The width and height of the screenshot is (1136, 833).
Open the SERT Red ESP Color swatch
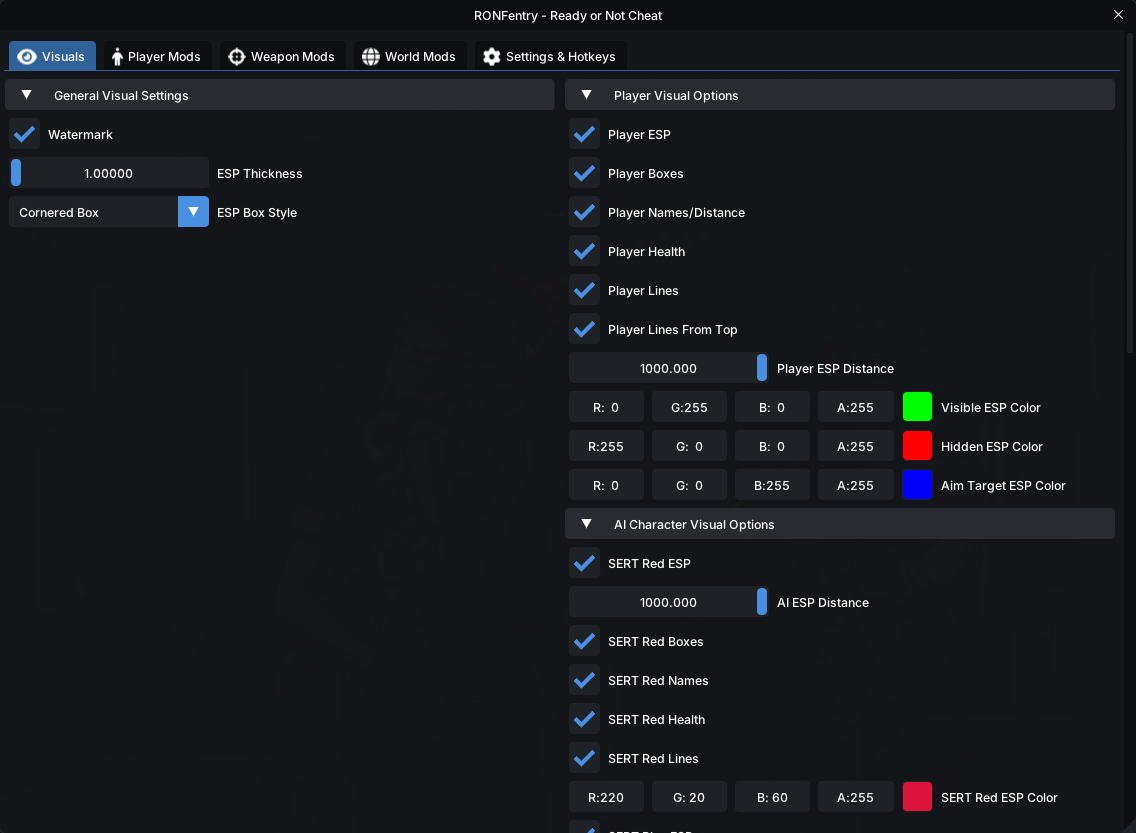click(917, 797)
